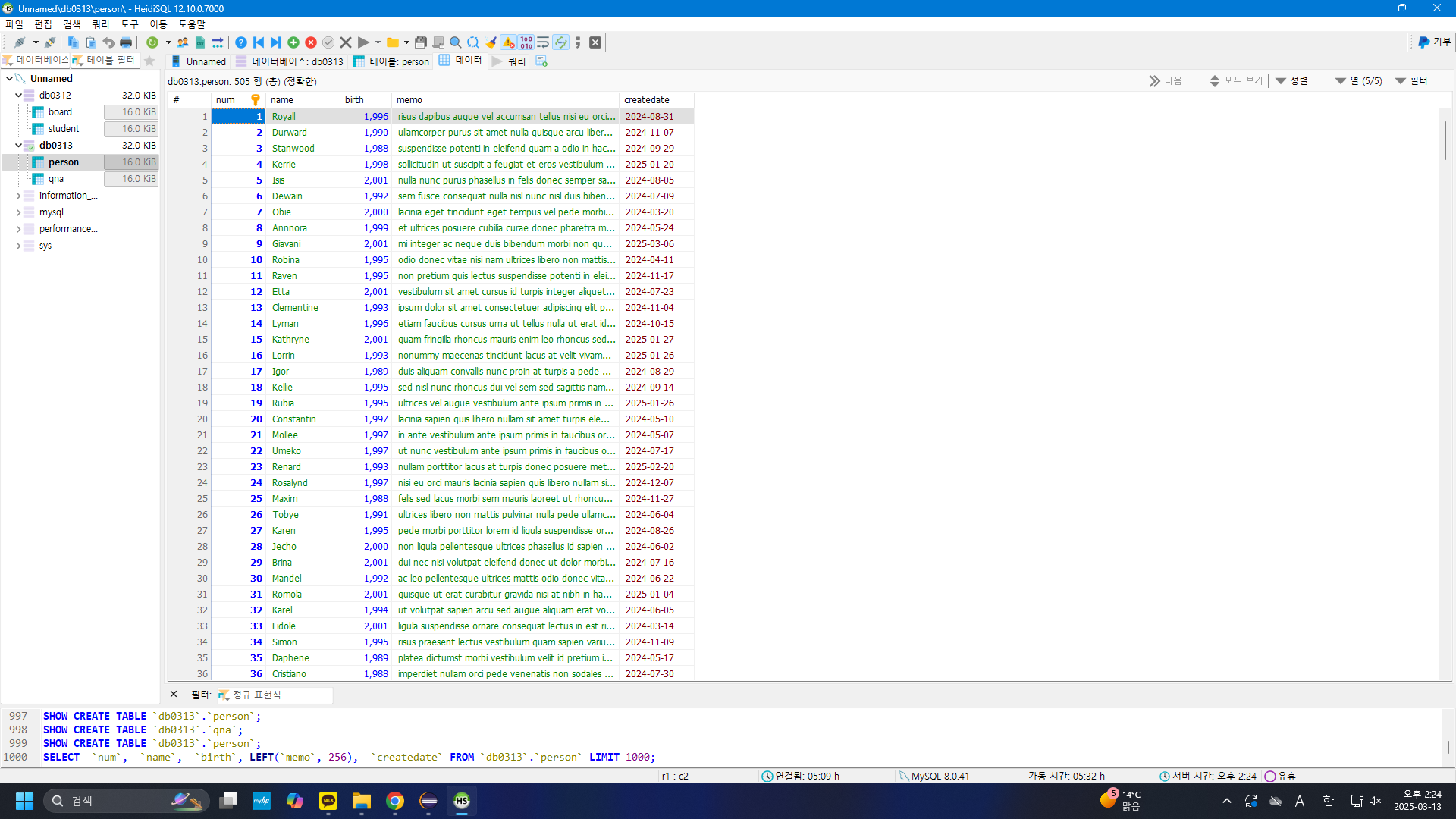The height and width of the screenshot is (819, 1456).
Task: Click the red delete row icon
Action: pos(311,42)
